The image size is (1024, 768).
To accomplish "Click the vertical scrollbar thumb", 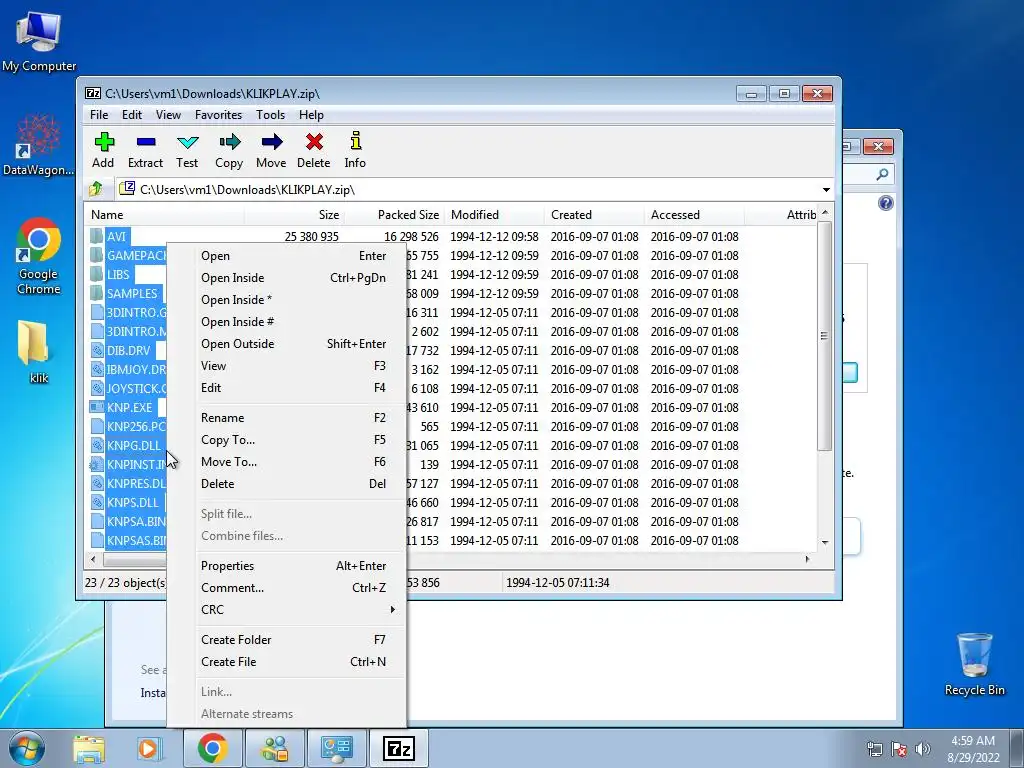I will 824,336.
